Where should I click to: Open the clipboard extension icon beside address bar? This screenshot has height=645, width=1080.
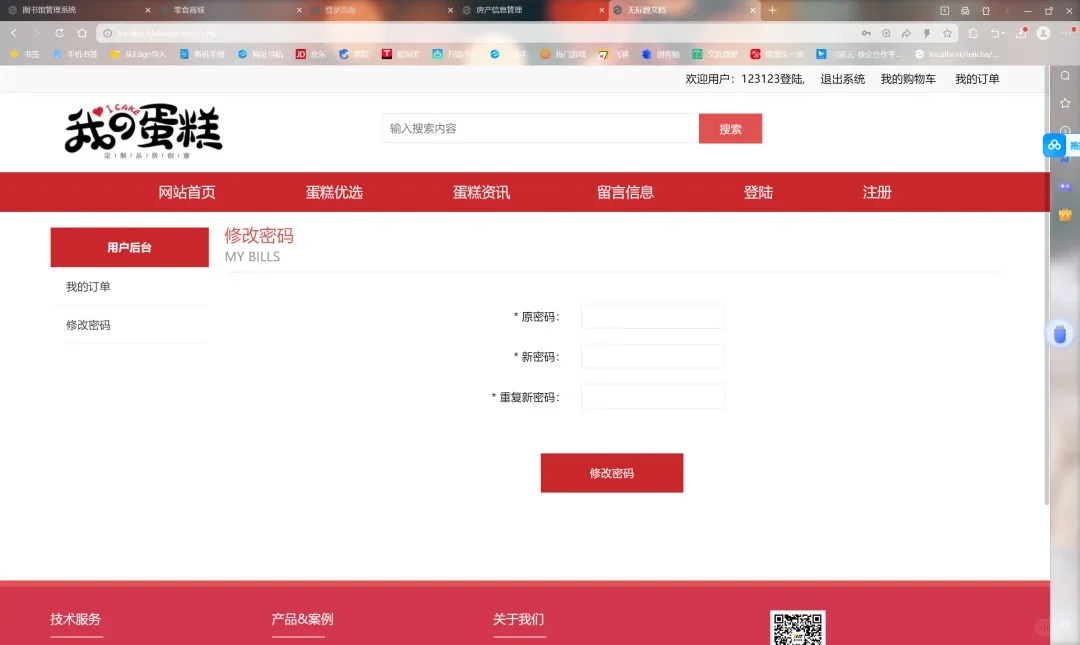pos(972,33)
